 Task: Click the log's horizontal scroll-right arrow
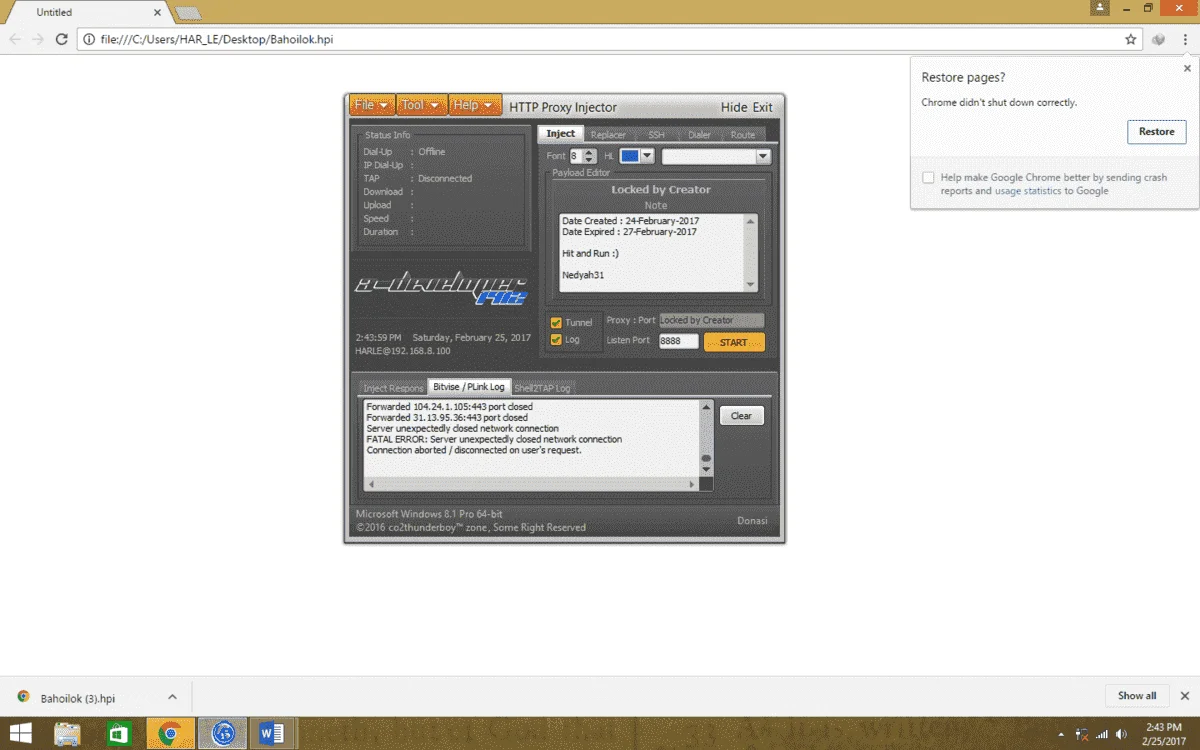(x=692, y=484)
